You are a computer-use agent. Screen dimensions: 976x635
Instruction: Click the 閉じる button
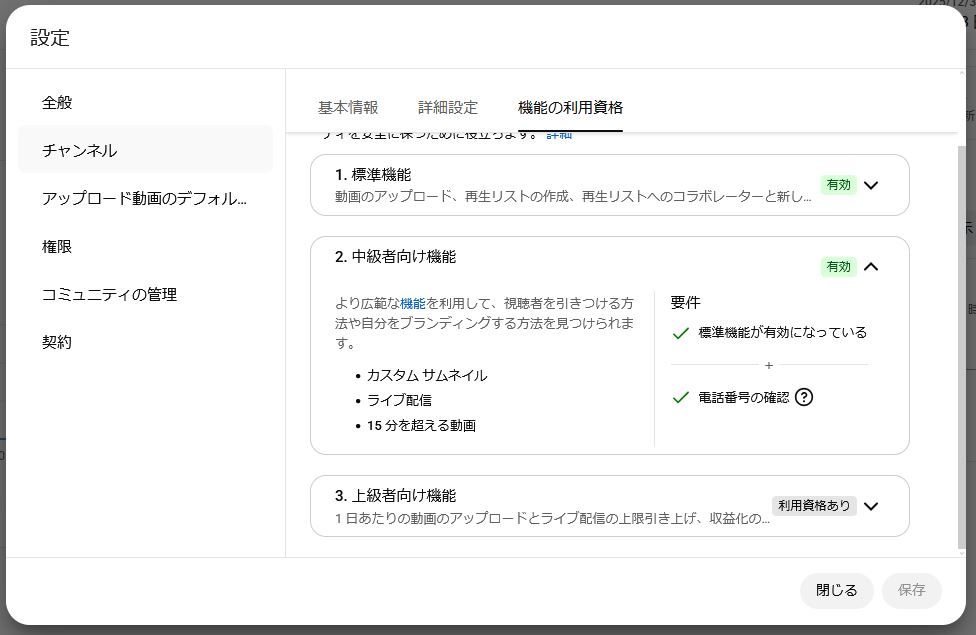point(836,590)
